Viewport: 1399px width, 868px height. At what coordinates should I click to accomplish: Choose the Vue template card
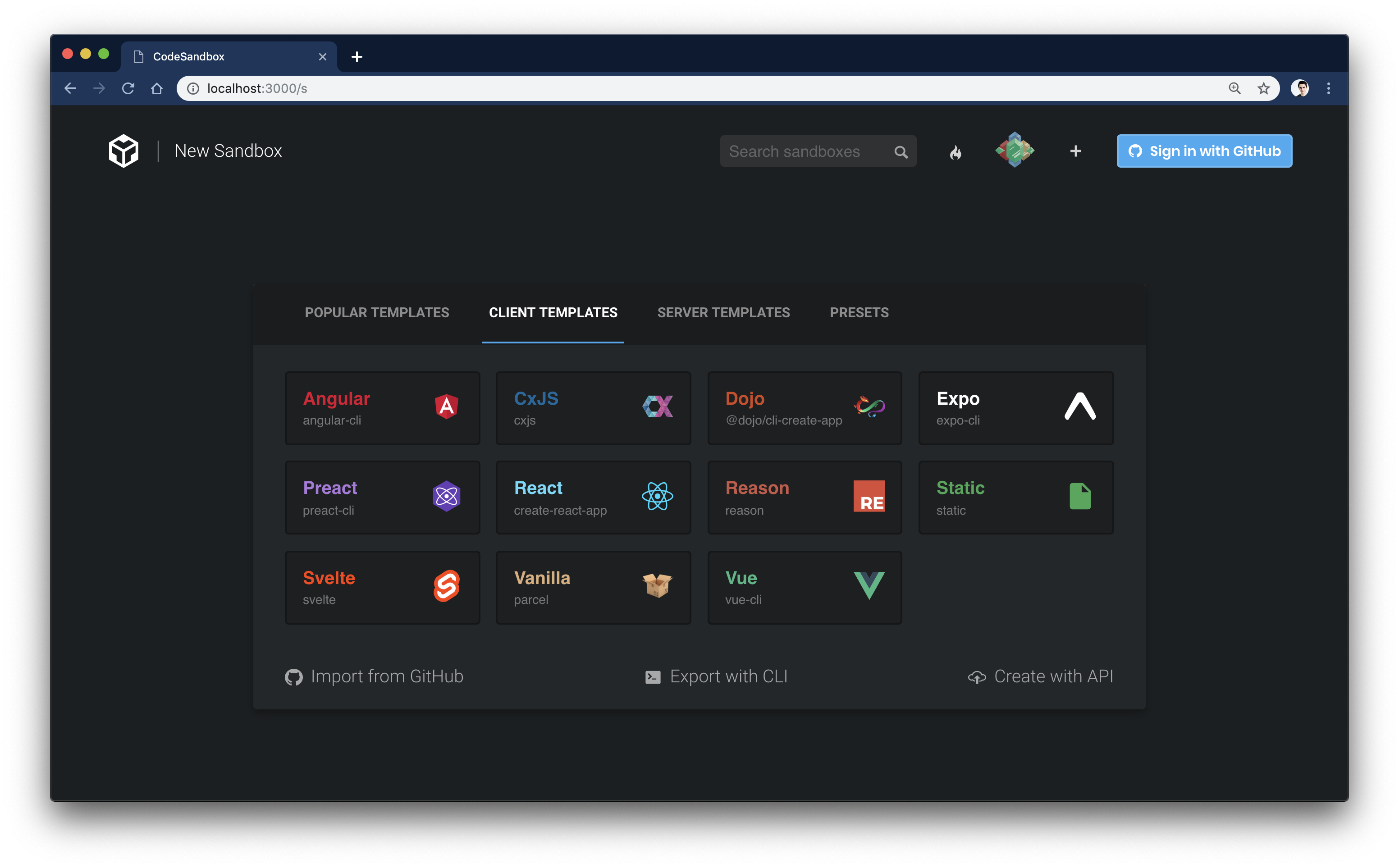pos(804,587)
